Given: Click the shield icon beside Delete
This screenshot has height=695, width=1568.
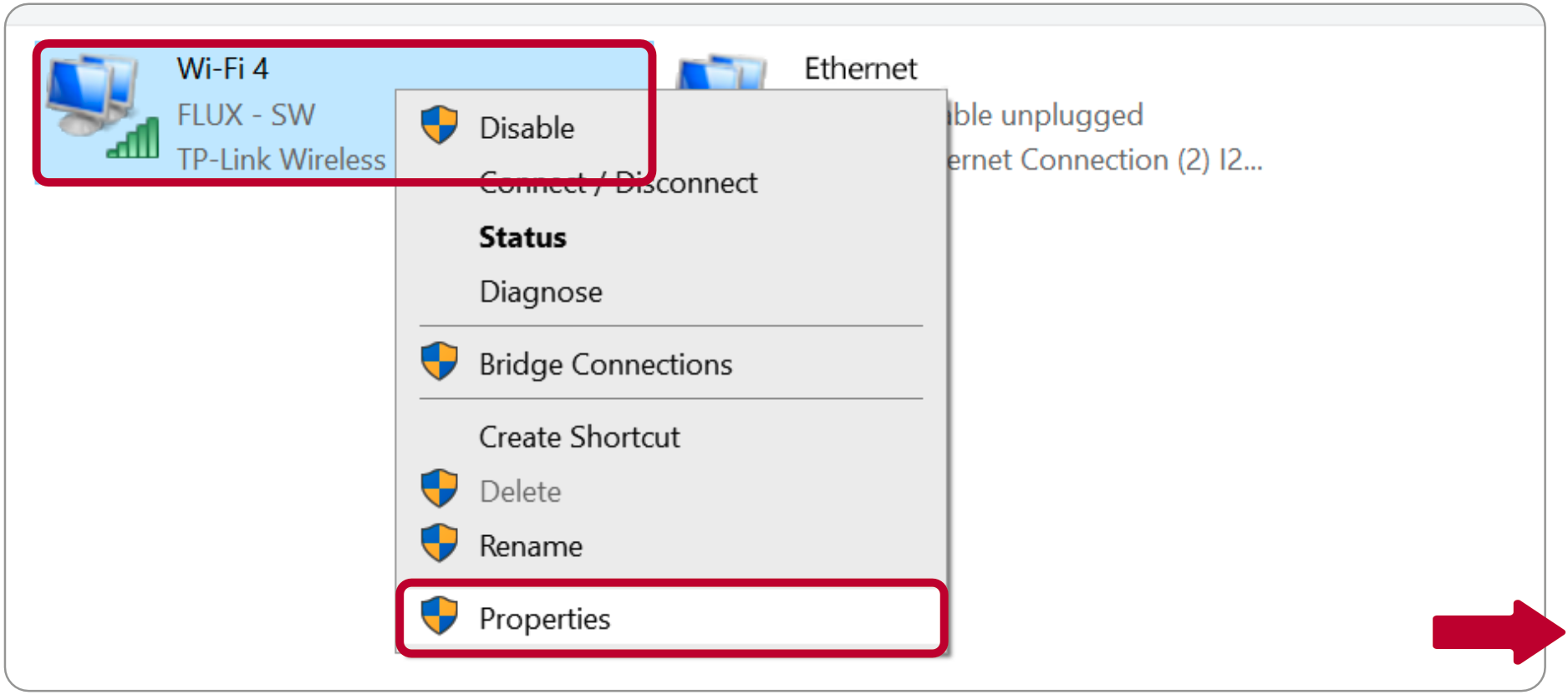Looking at the screenshot, I should (x=440, y=489).
